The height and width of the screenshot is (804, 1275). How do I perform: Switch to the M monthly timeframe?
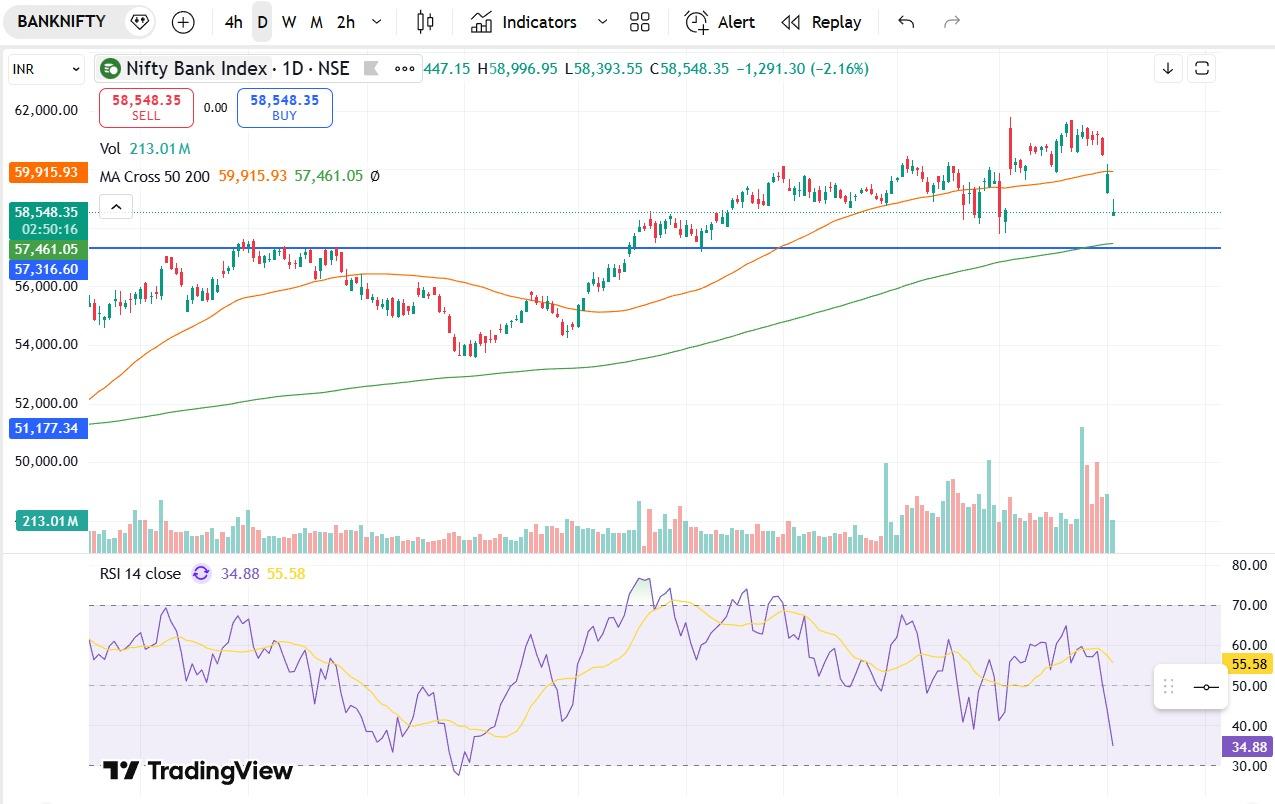[316, 22]
